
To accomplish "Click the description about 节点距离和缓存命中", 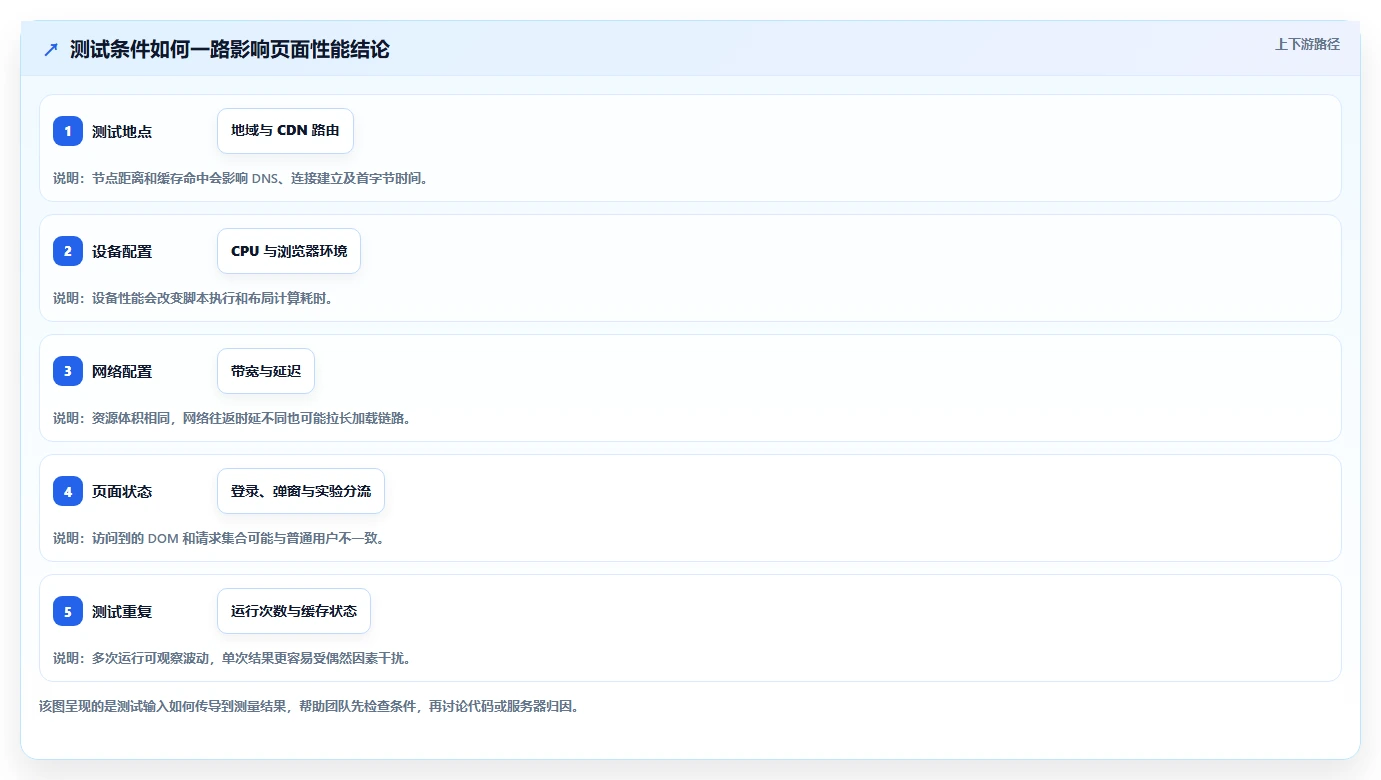I will pos(241,178).
